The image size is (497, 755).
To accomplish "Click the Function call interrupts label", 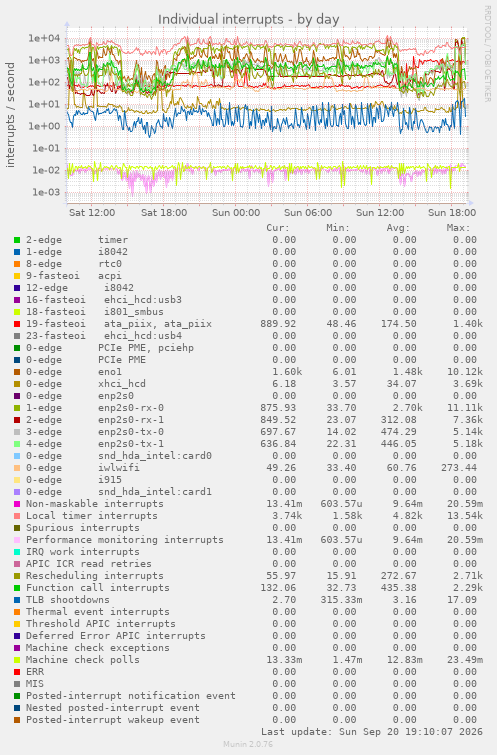I will point(98,588).
